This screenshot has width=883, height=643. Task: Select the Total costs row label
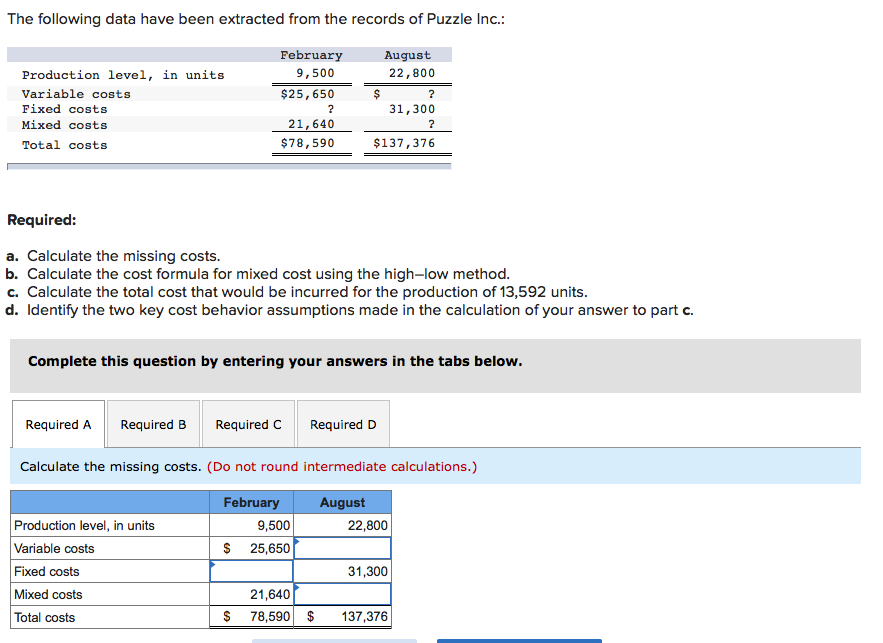[47, 617]
